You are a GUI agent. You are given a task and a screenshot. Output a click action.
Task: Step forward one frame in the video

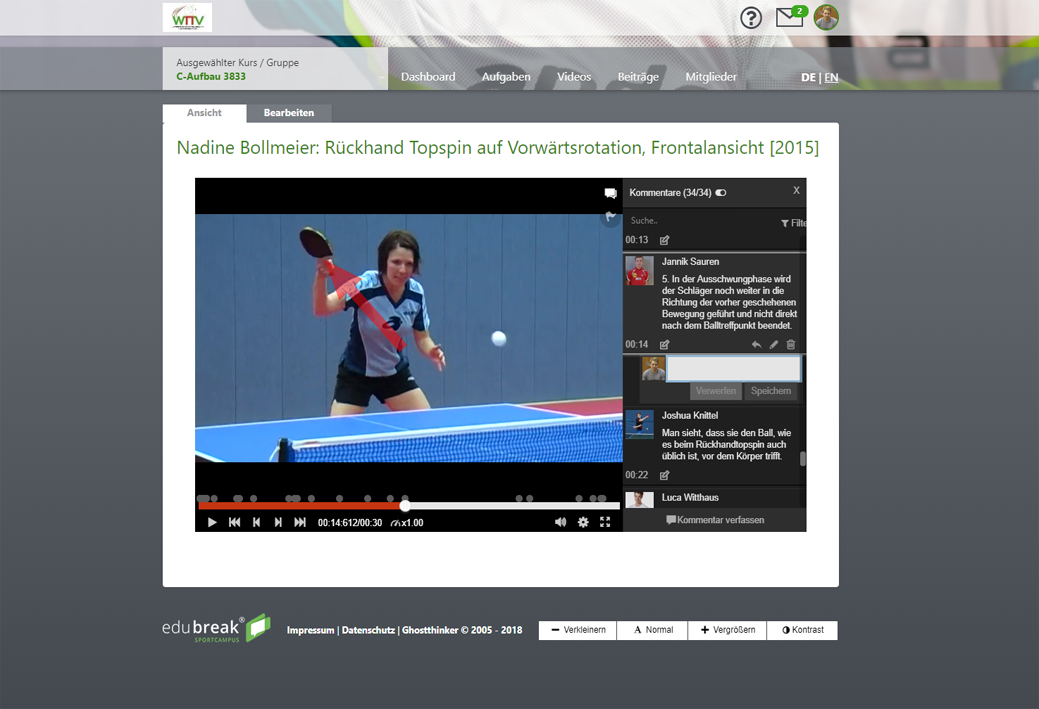point(278,522)
